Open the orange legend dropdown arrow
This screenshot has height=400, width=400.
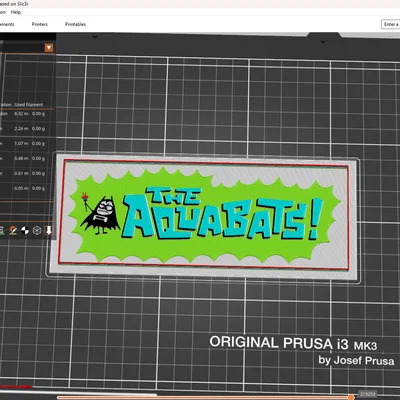(49, 48)
